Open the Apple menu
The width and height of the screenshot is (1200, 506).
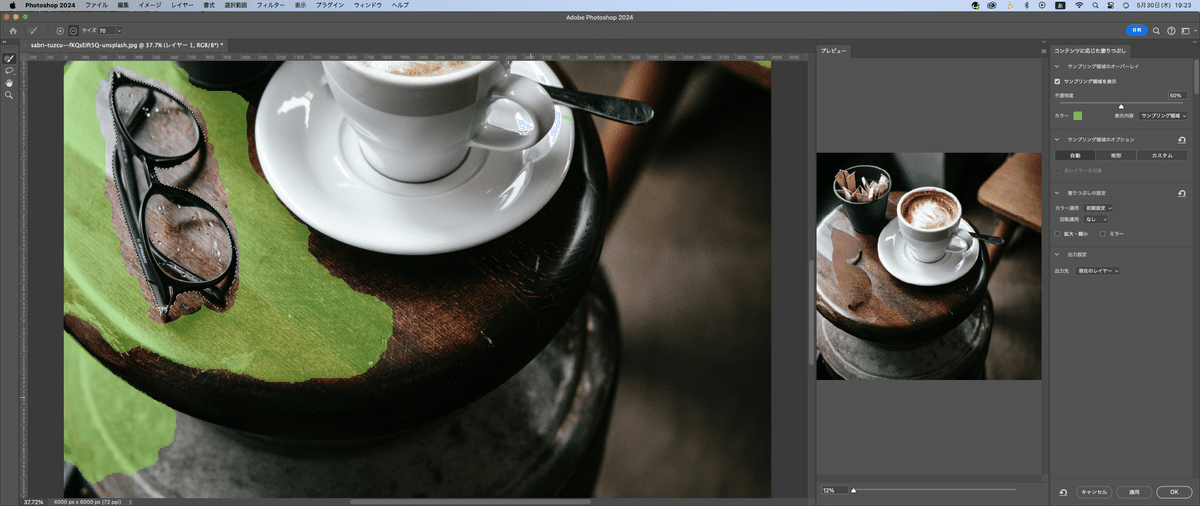tap(14, 5)
